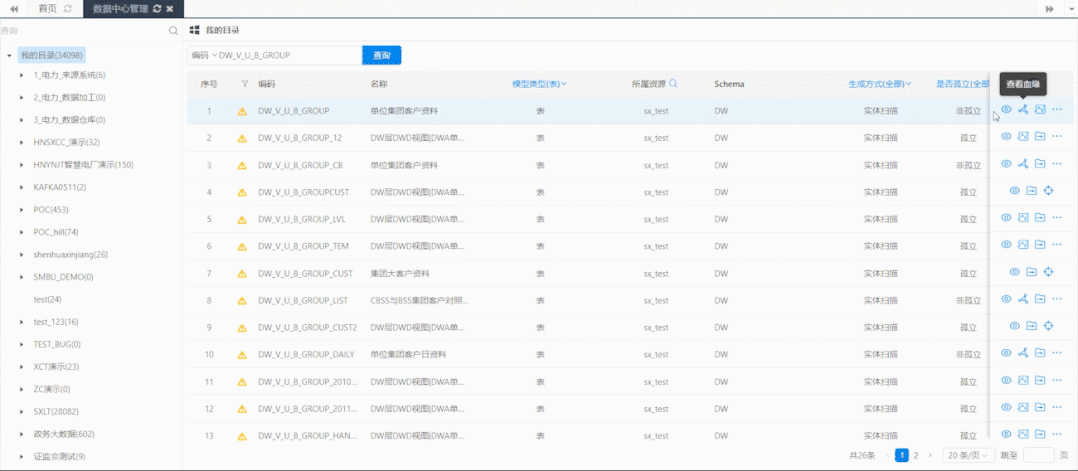Go to page 2 of results
Screen dimensions: 1078x471
tap(916, 455)
